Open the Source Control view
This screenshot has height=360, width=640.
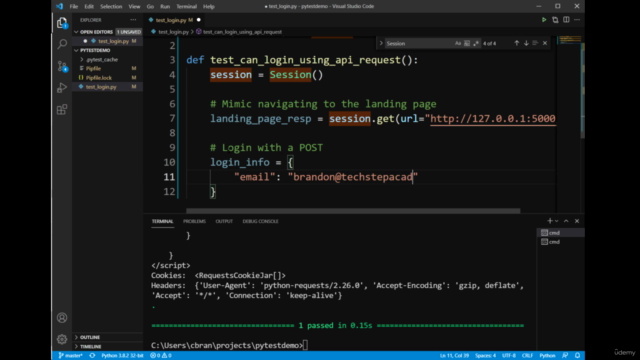[x=62, y=66]
